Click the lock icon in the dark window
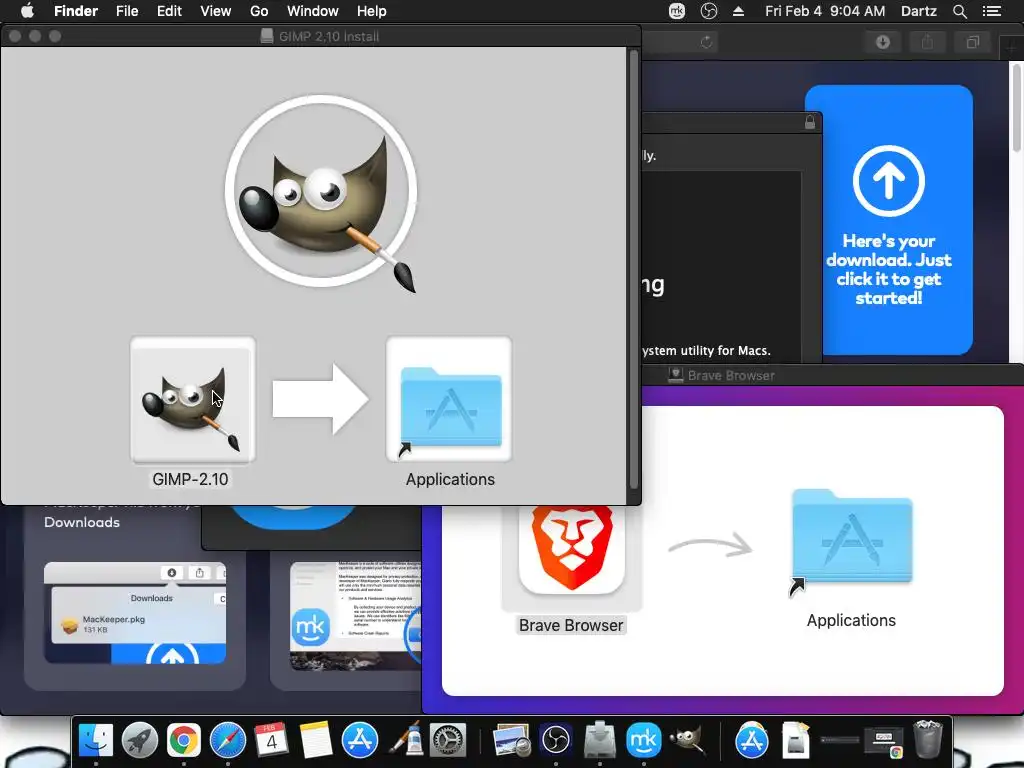 click(810, 122)
